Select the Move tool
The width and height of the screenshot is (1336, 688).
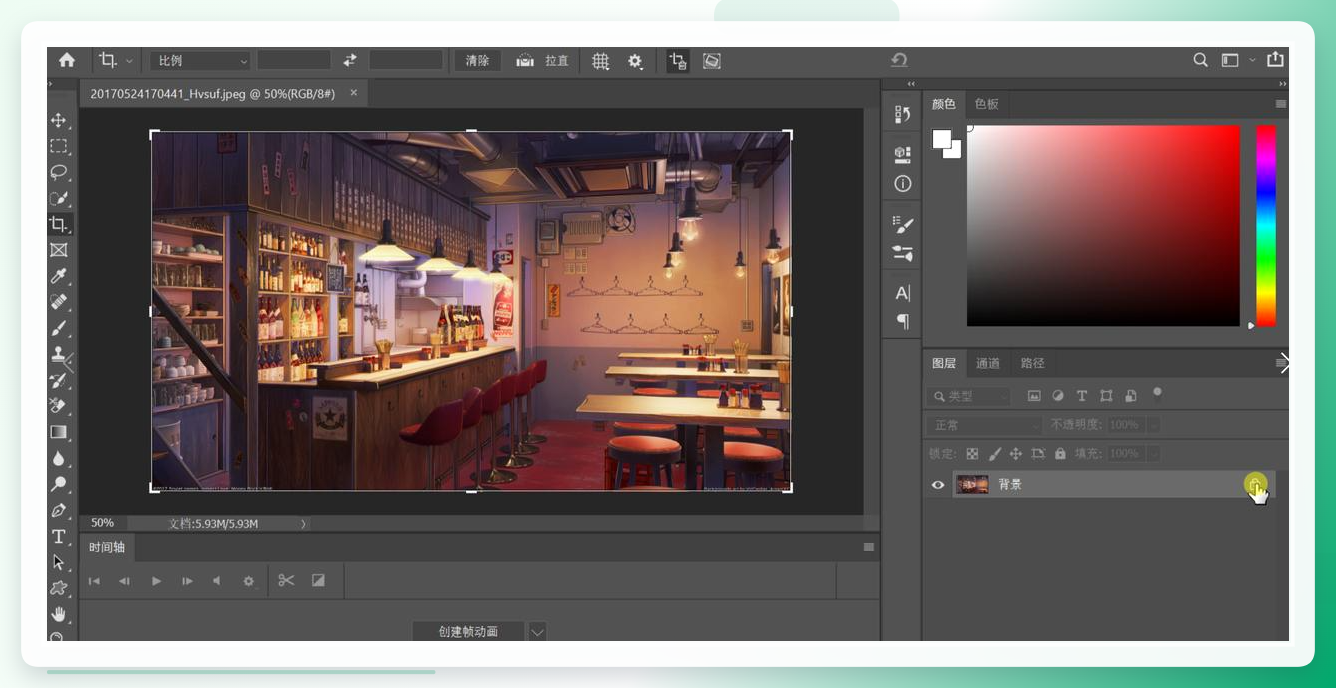pos(59,120)
